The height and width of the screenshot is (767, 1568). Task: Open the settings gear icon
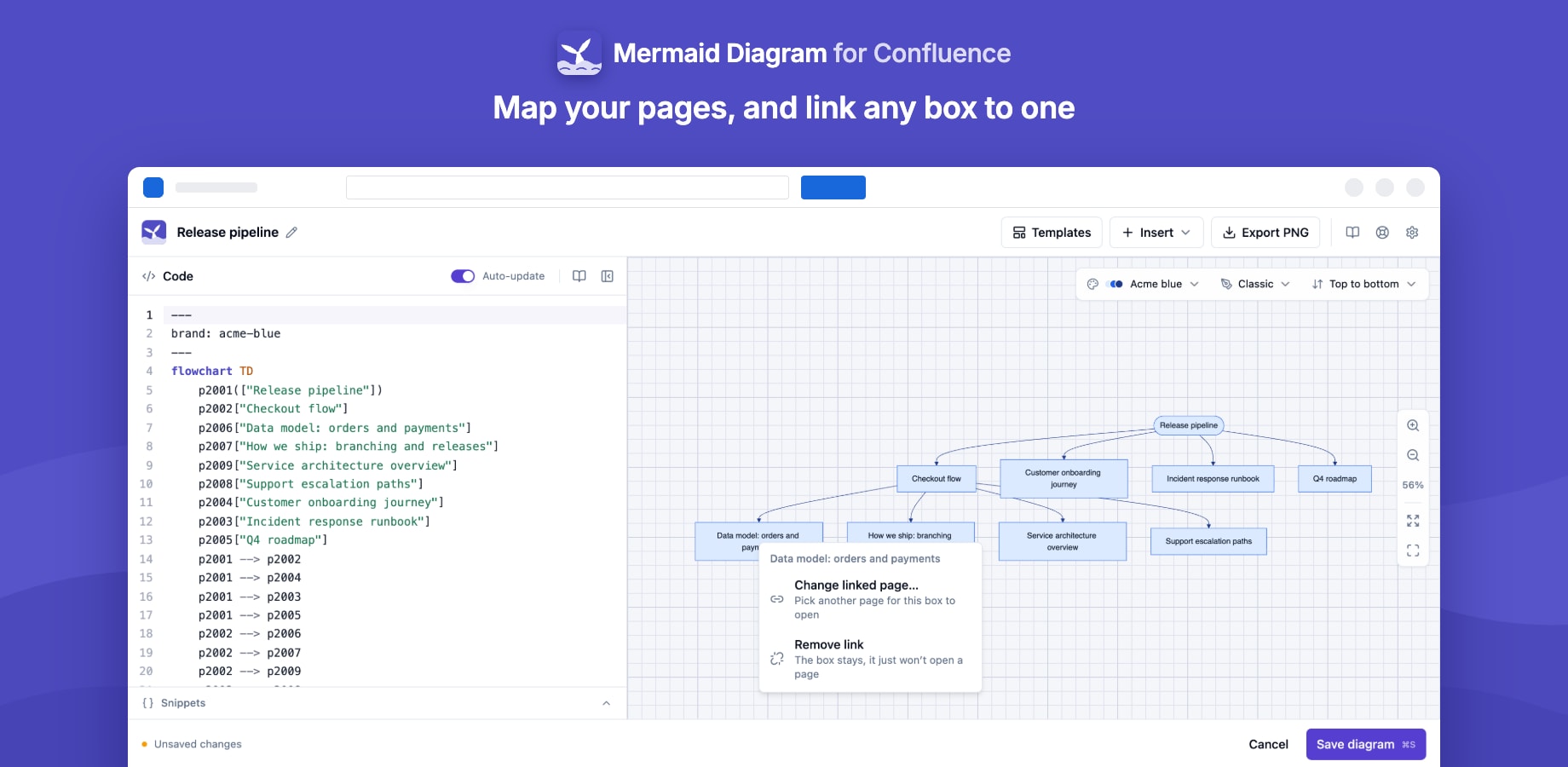click(1412, 233)
